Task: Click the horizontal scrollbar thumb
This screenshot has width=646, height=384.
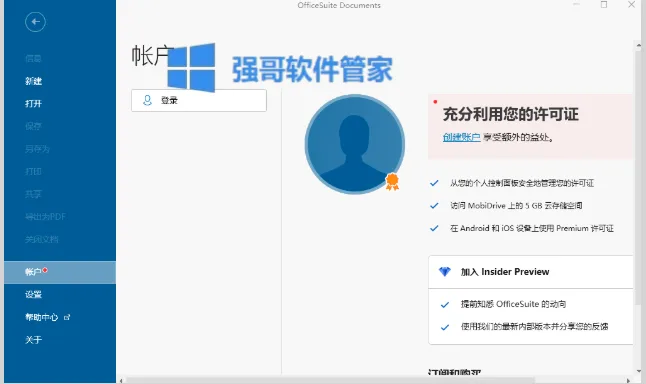Action: click(x=330, y=380)
